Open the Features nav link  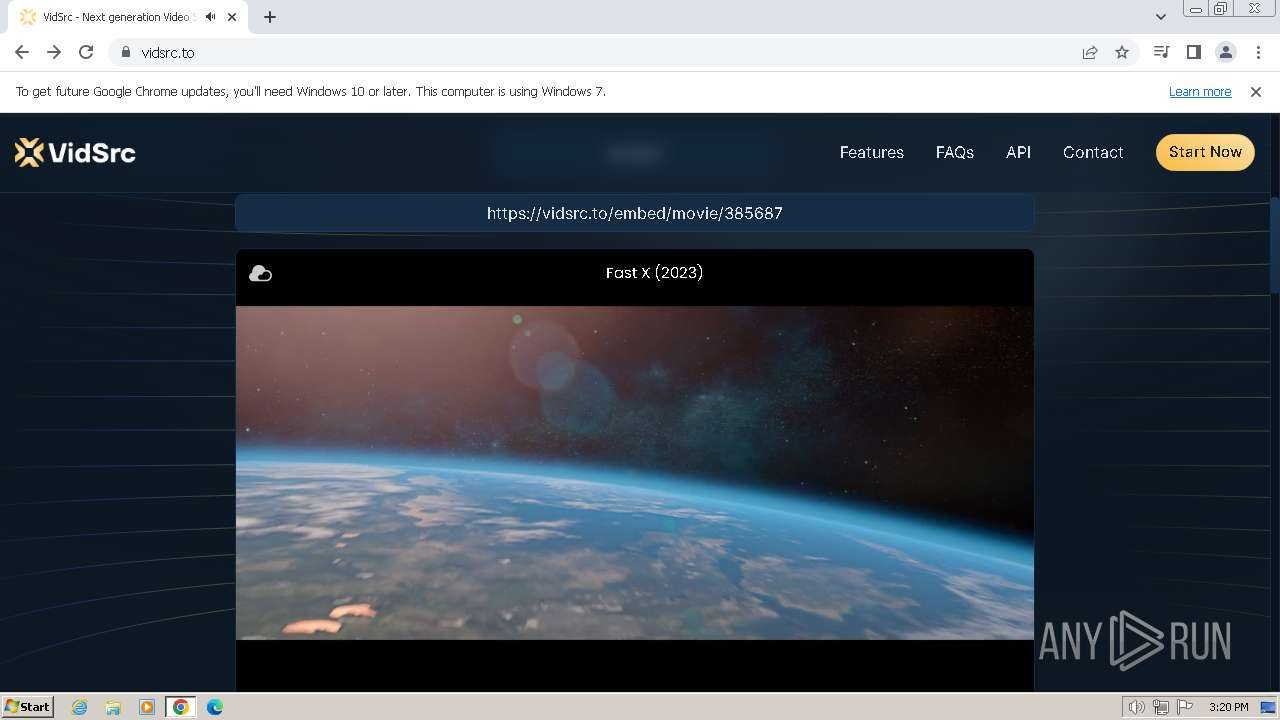(x=871, y=152)
